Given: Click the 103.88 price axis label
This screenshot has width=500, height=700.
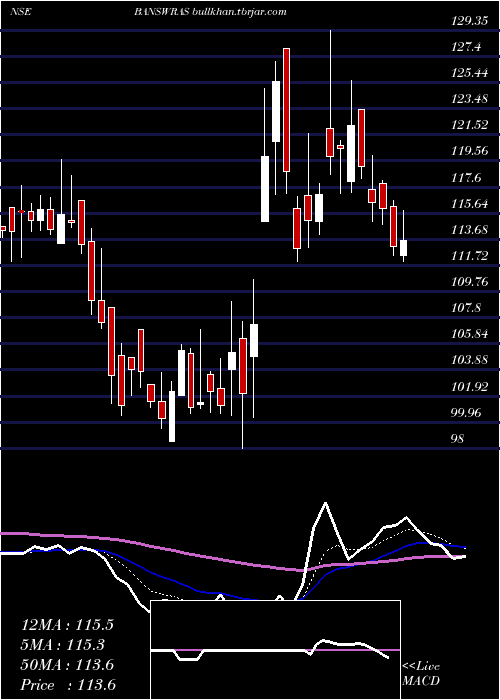Looking at the screenshot, I should (x=469, y=360).
